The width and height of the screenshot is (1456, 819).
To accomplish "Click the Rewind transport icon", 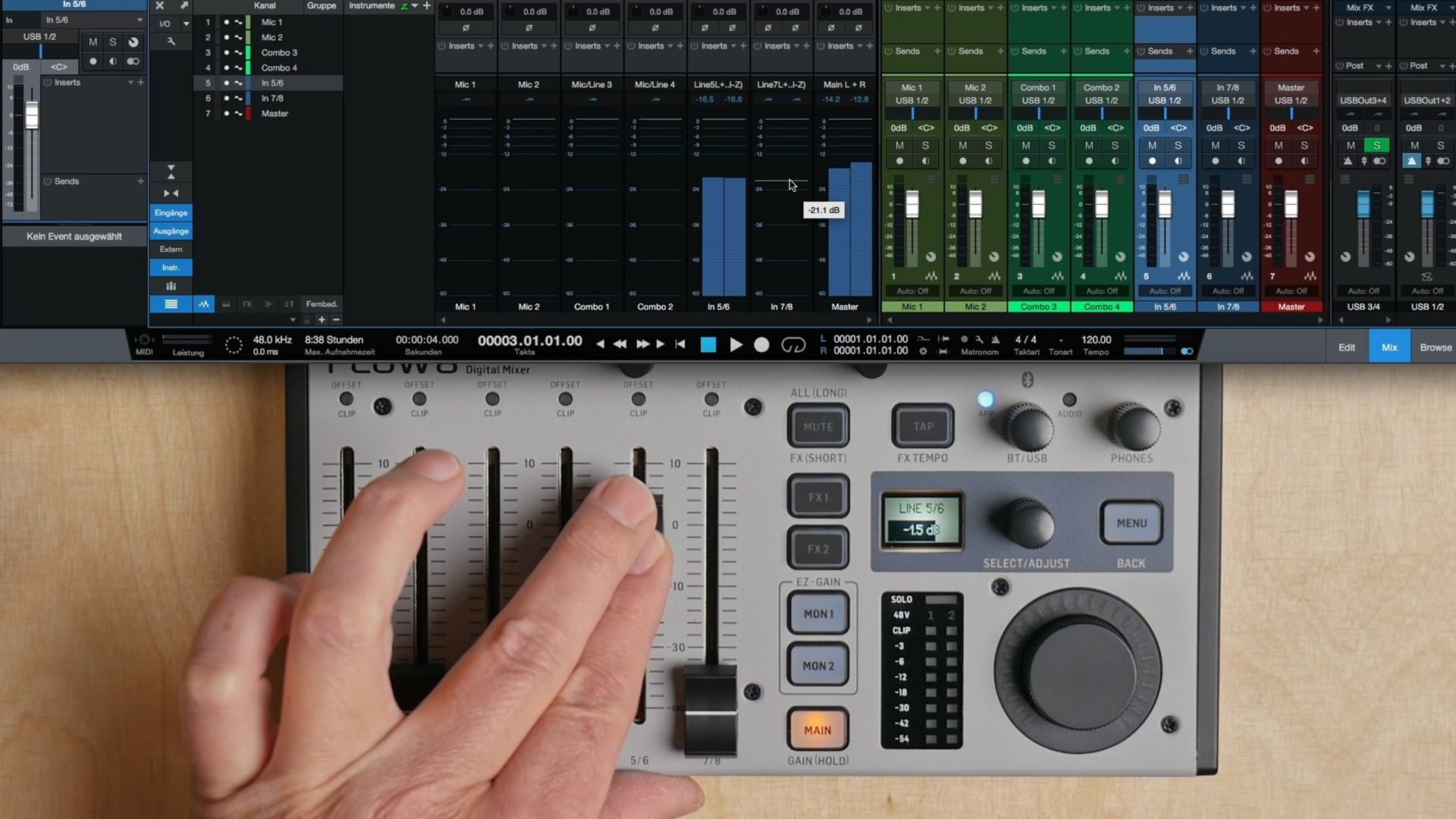I will [620, 344].
